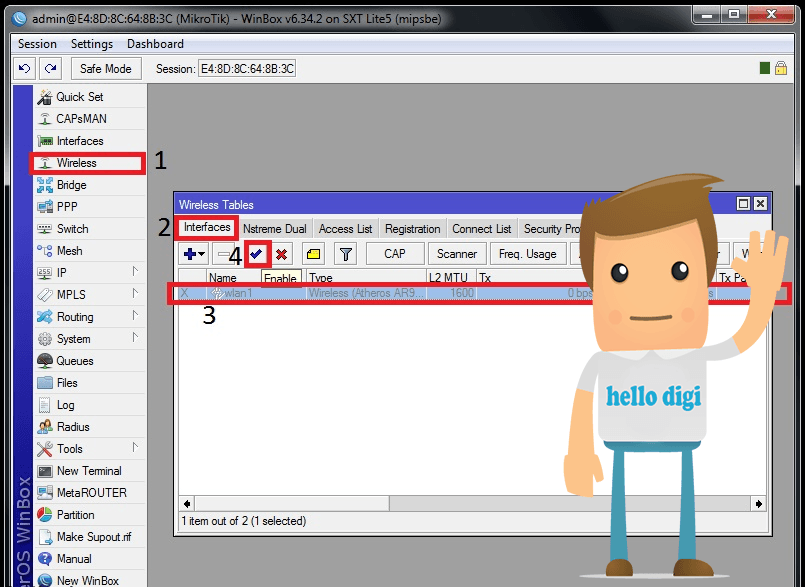Click the Freq. Usage button

point(528,254)
